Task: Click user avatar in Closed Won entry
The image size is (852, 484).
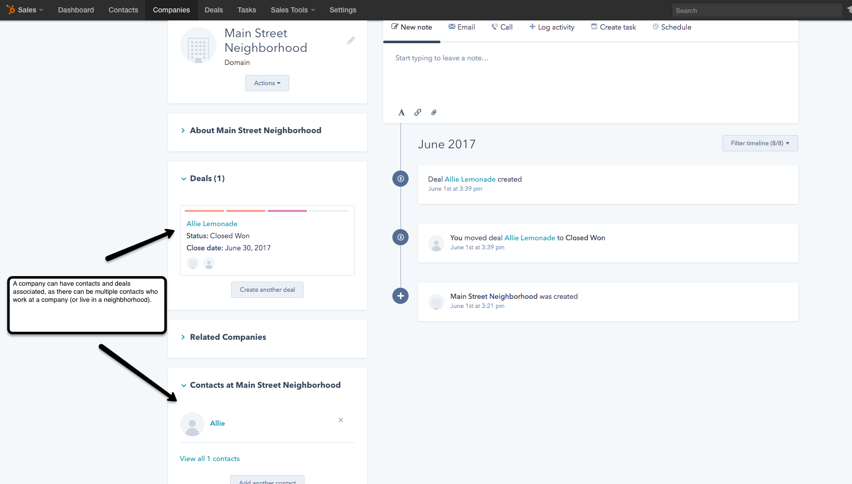Action: click(x=436, y=243)
